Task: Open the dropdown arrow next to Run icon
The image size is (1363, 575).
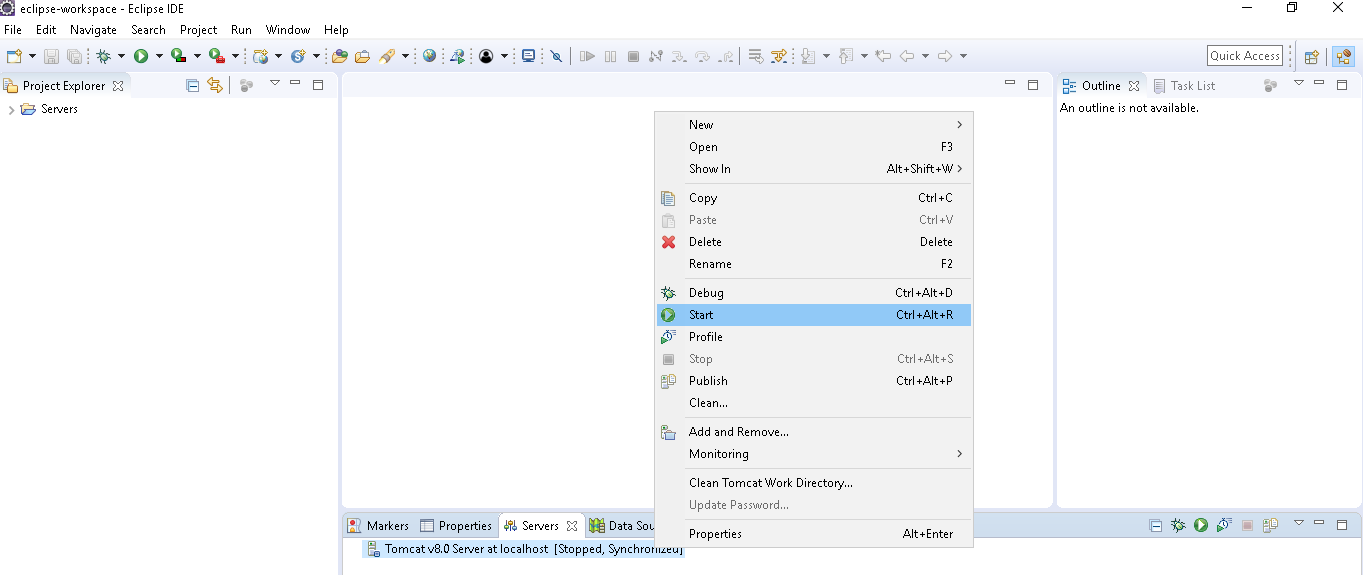Action: point(159,56)
